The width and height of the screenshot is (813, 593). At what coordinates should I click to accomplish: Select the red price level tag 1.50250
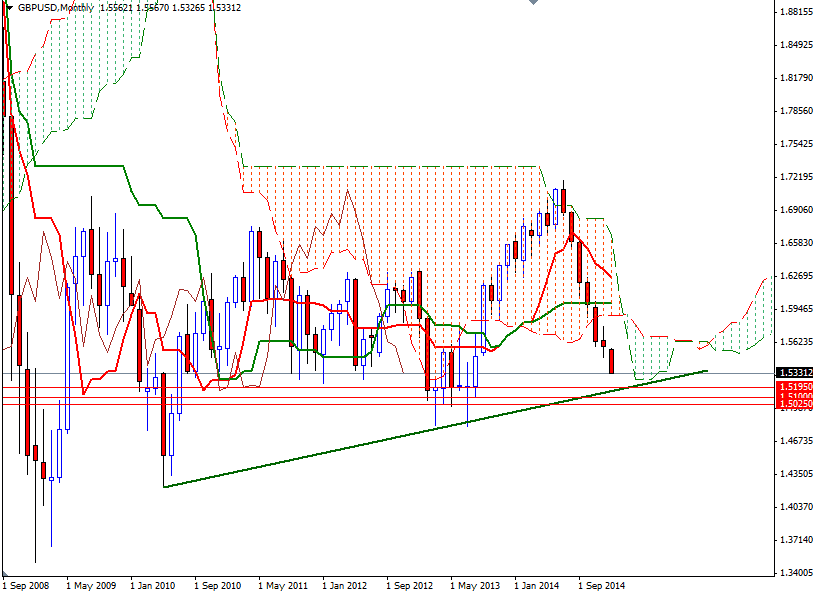point(794,406)
